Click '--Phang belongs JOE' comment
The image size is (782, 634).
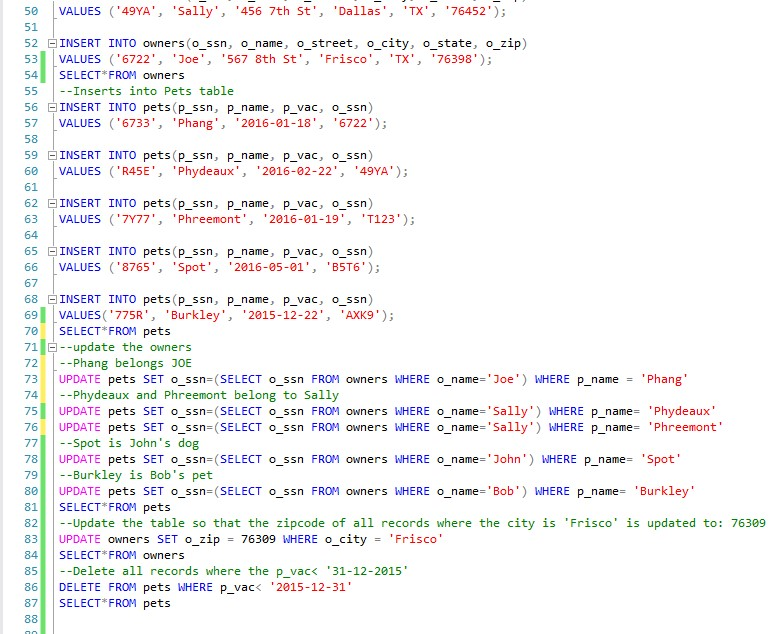coord(125,363)
